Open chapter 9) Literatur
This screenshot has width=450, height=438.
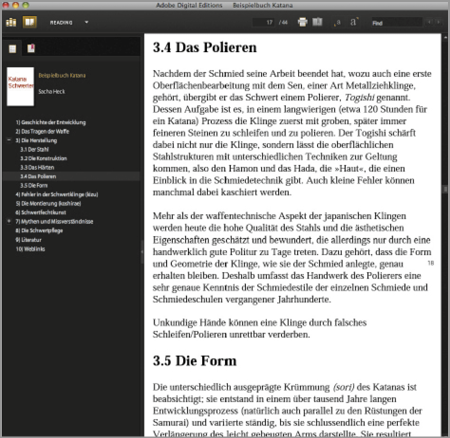click(x=28, y=240)
